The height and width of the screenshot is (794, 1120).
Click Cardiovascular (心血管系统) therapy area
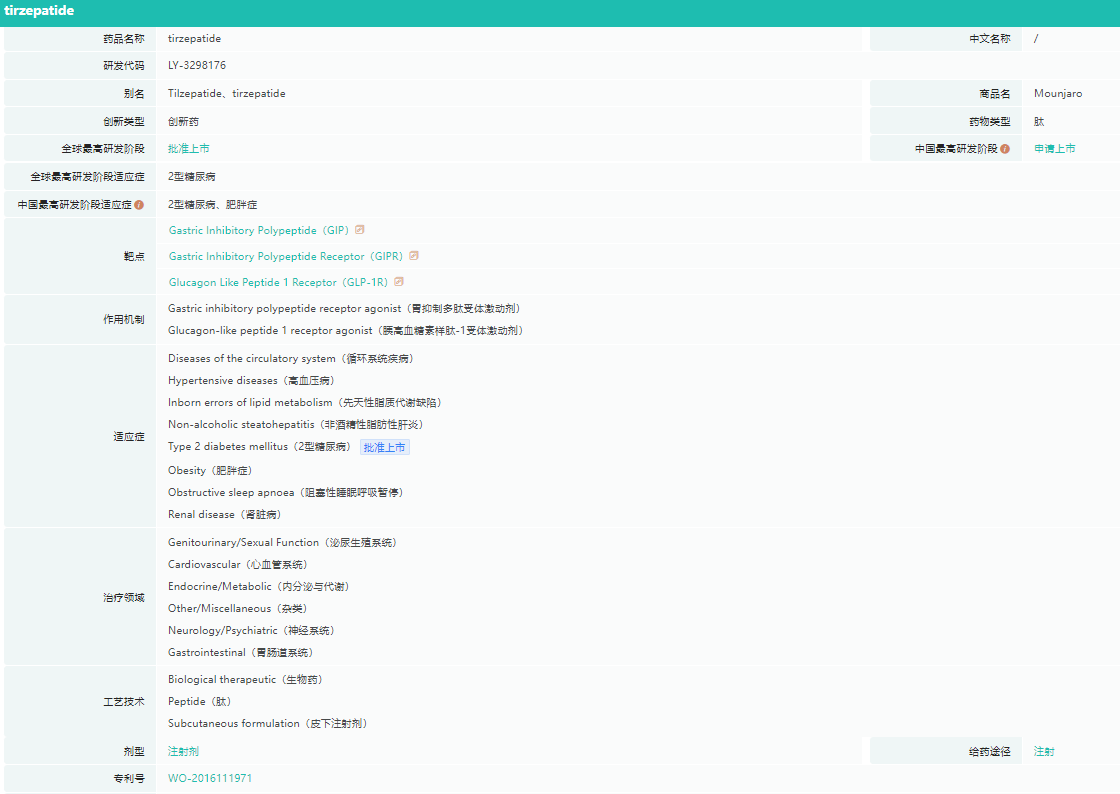(238, 565)
